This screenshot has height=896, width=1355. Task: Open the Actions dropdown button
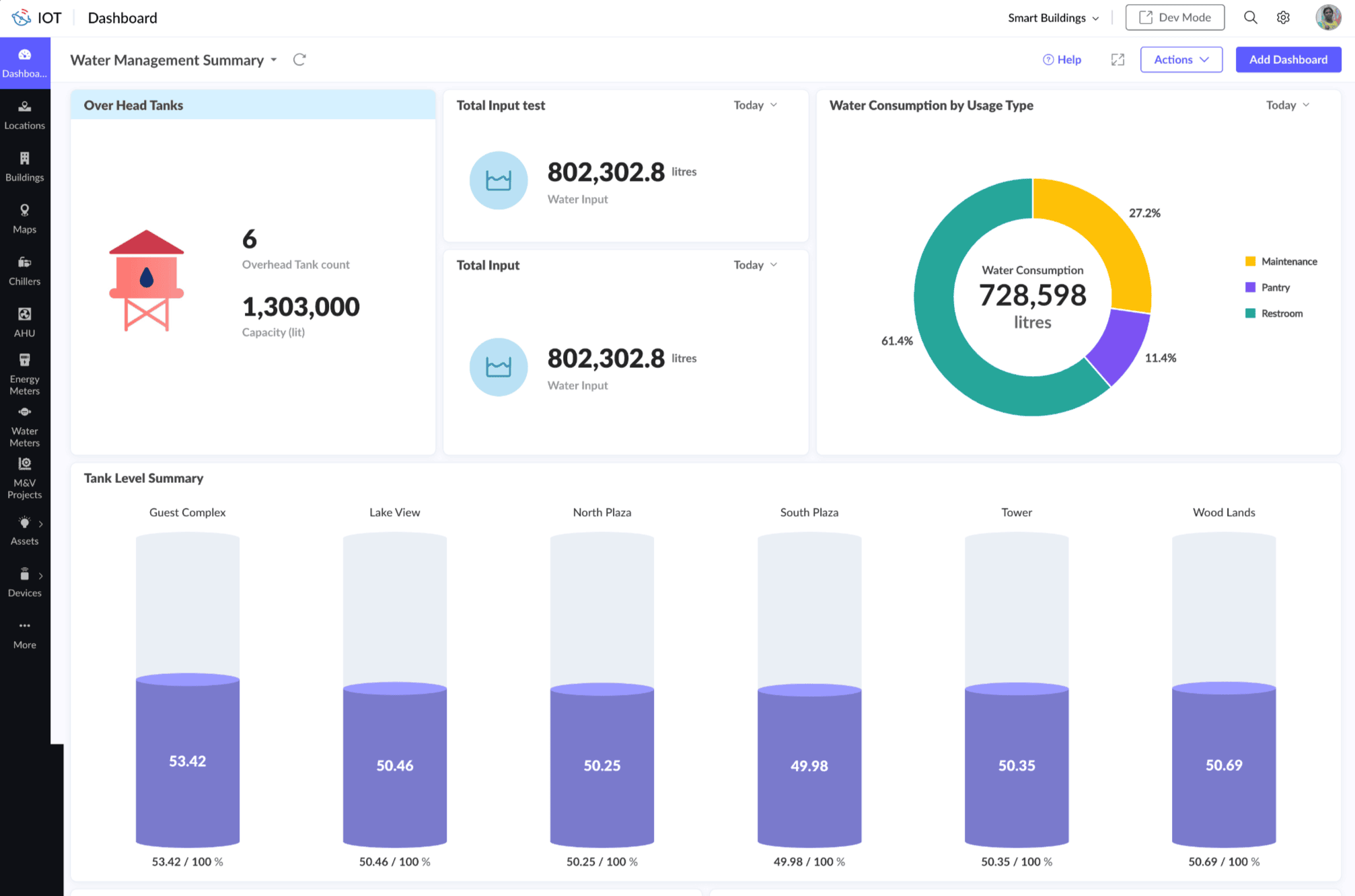click(1181, 60)
